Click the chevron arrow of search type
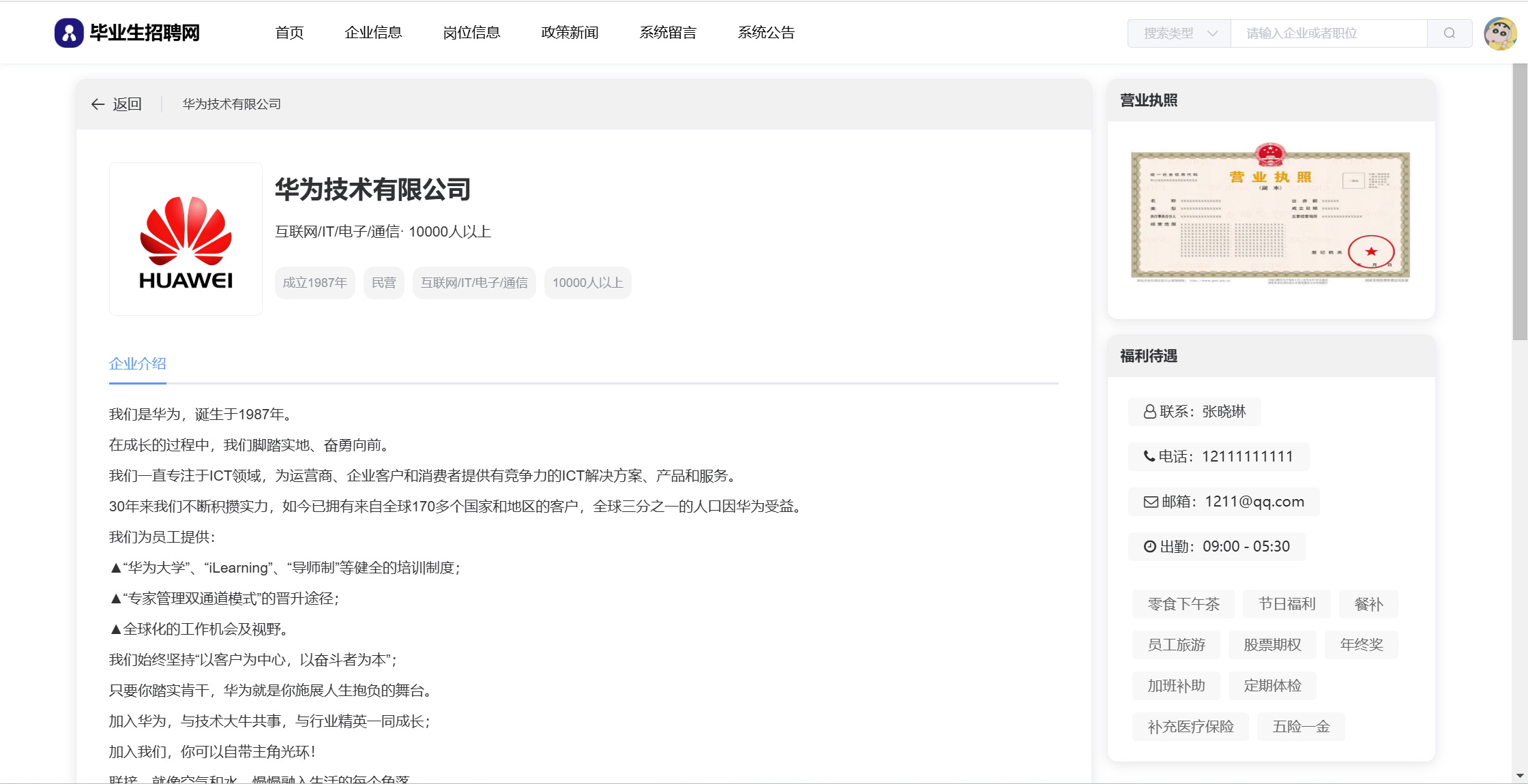 coord(1212,33)
